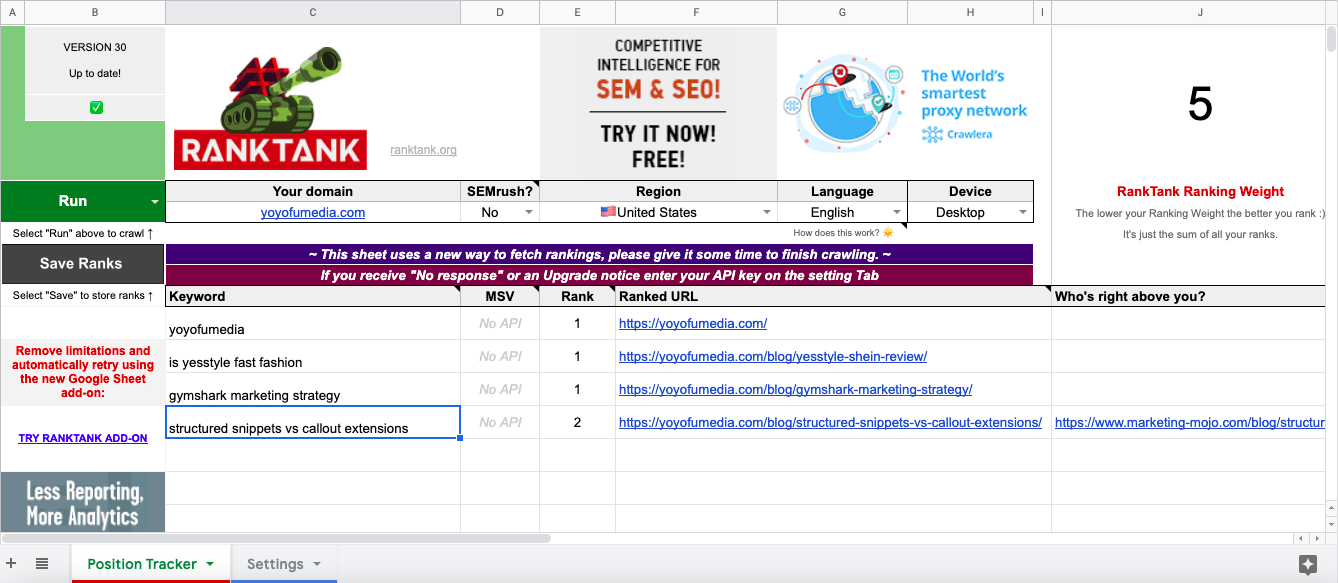Expand the Region United States dropdown
The width and height of the screenshot is (1338, 583).
click(767, 213)
